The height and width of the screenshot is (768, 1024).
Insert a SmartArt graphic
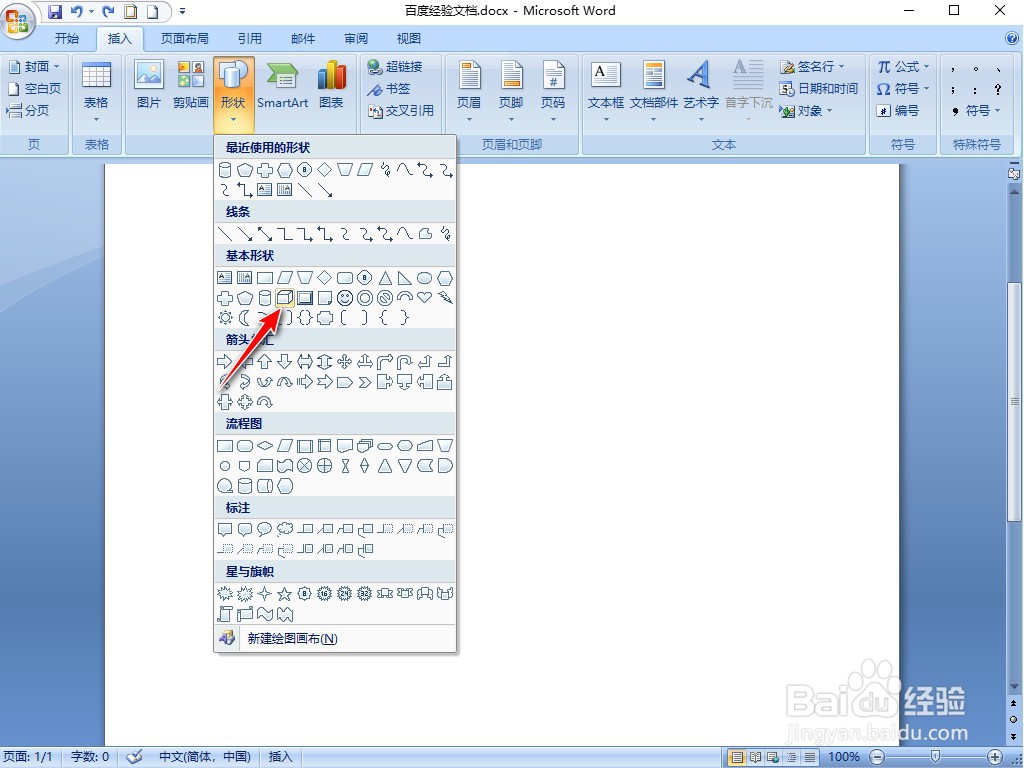pyautogui.click(x=282, y=85)
